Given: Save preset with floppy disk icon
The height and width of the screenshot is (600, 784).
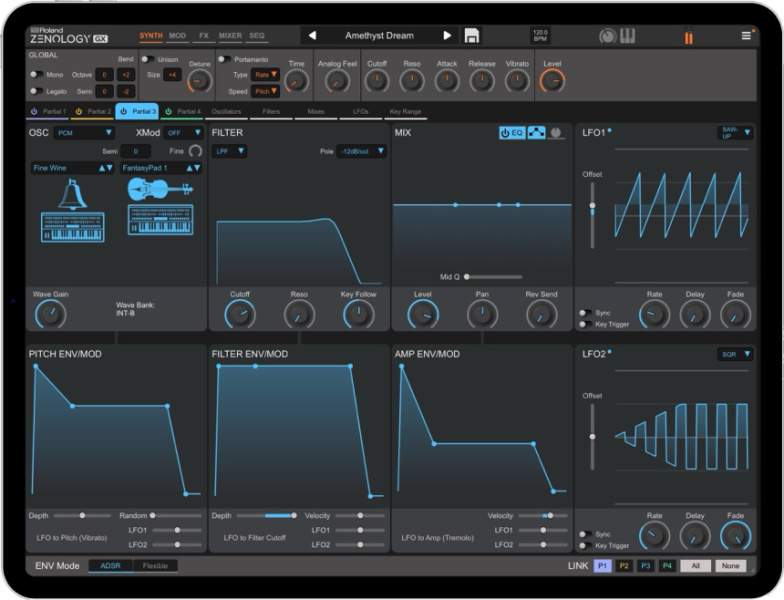Looking at the screenshot, I should tap(472, 36).
